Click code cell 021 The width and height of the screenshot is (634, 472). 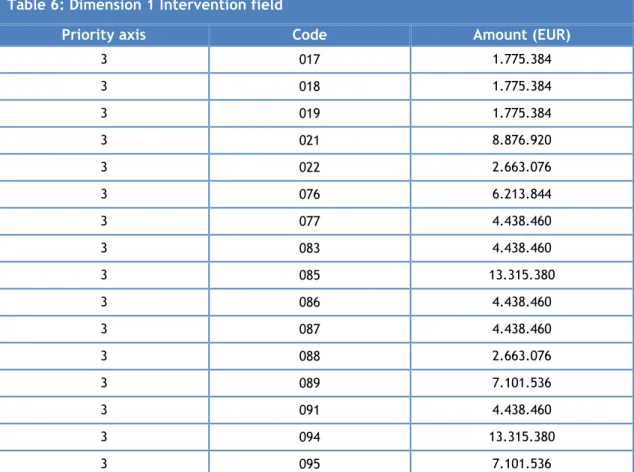[309, 140]
